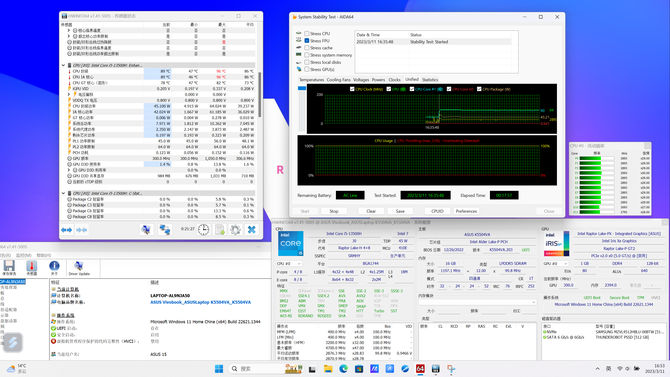Stop the stability test
Viewport: 670px width, 377px height.
point(334,211)
